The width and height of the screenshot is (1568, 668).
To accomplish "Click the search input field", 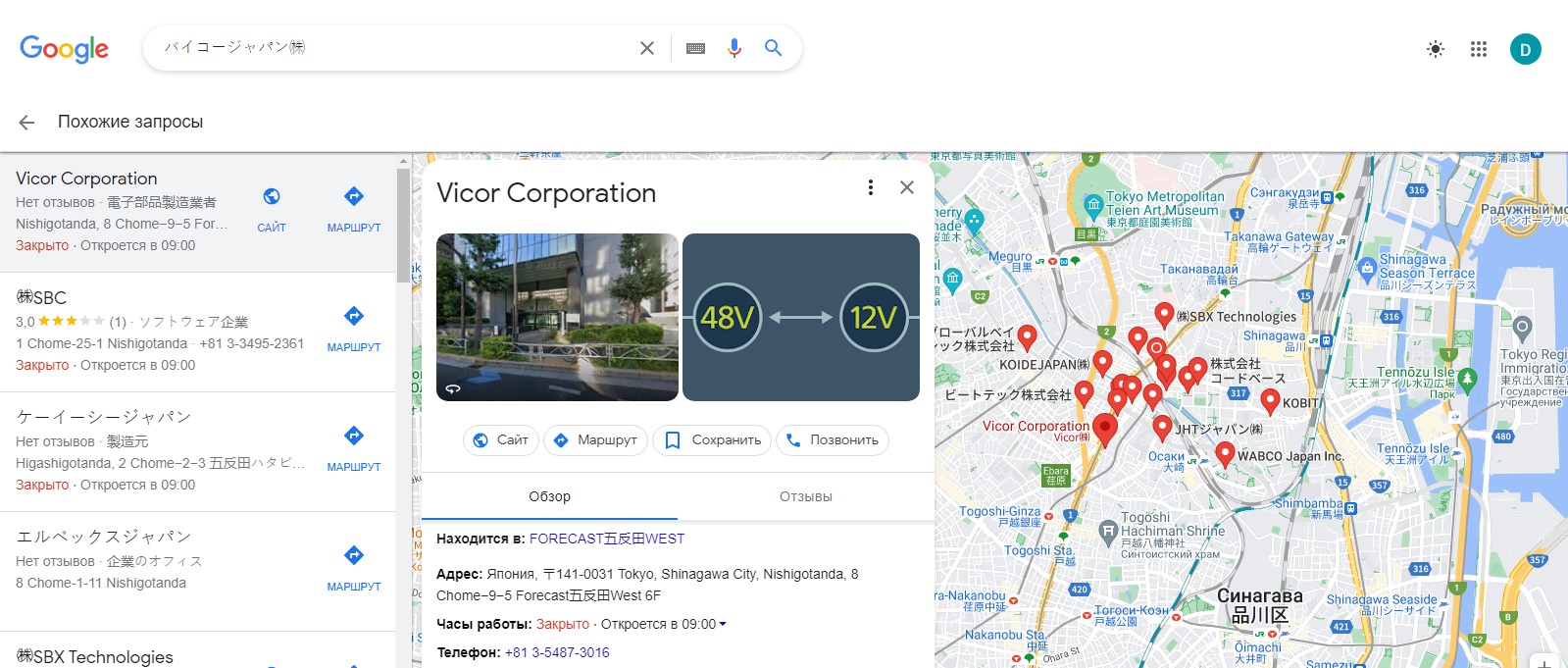I will tap(392, 48).
